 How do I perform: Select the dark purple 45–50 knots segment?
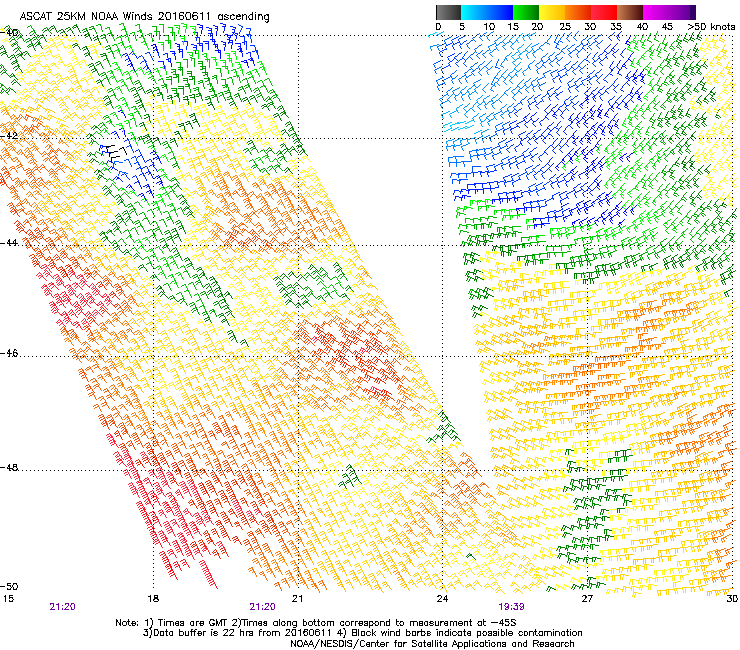(682, 12)
